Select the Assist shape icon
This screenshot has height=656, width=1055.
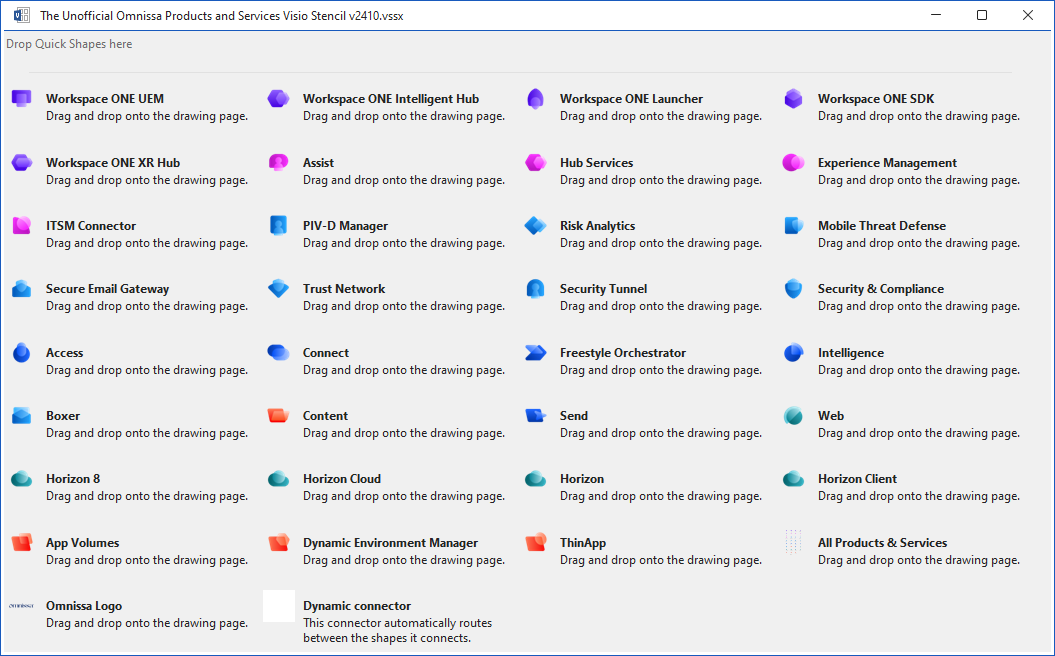pyautogui.click(x=279, y=162)
